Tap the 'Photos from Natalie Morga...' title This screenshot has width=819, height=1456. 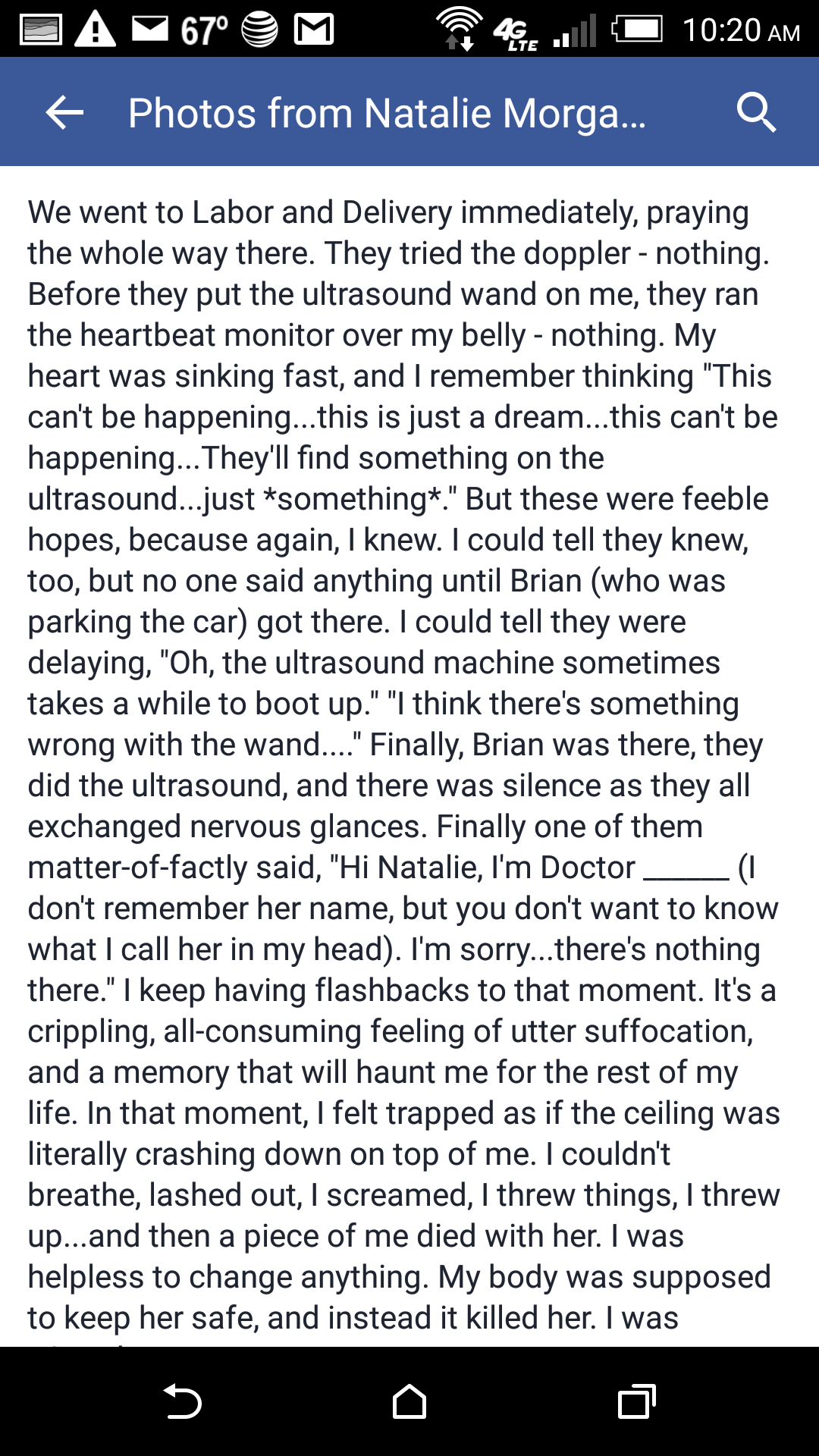pos(387,114)
